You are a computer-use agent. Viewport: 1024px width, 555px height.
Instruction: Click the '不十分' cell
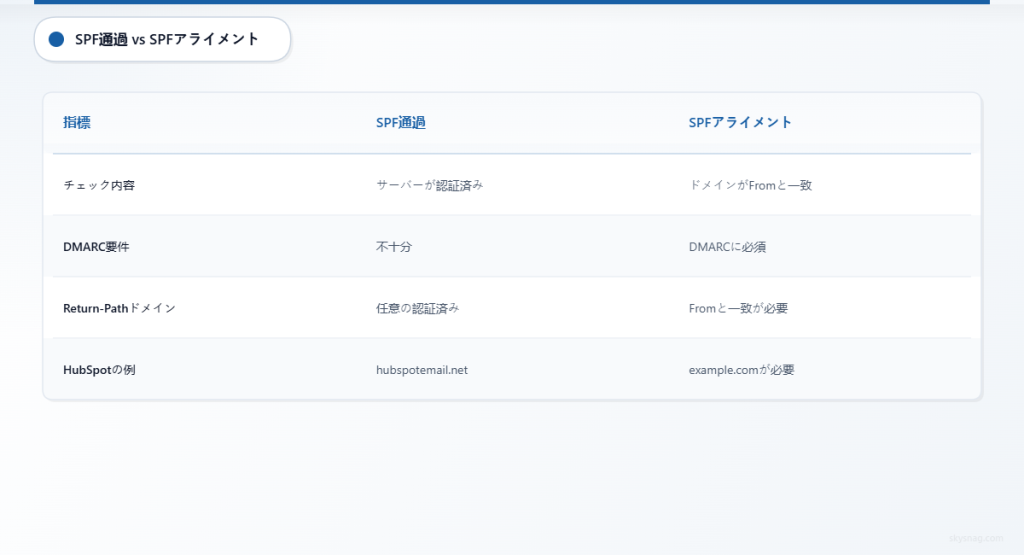pos(394,247)
